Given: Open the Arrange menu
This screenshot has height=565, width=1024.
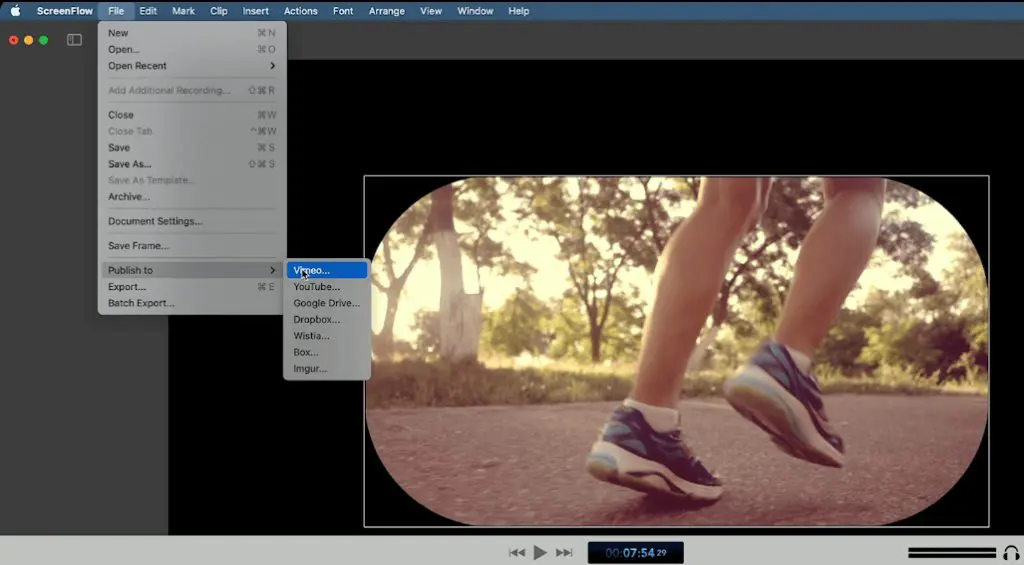Looking at the screenshot, I should coord(387,10).
